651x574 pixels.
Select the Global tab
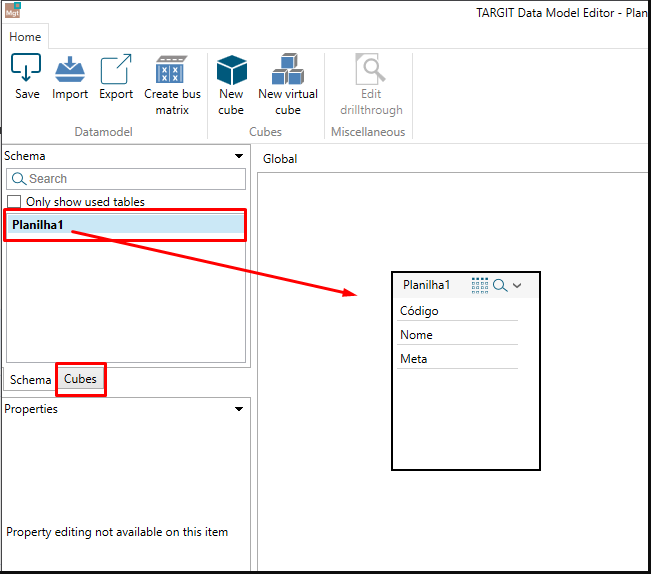click(280, 159)
